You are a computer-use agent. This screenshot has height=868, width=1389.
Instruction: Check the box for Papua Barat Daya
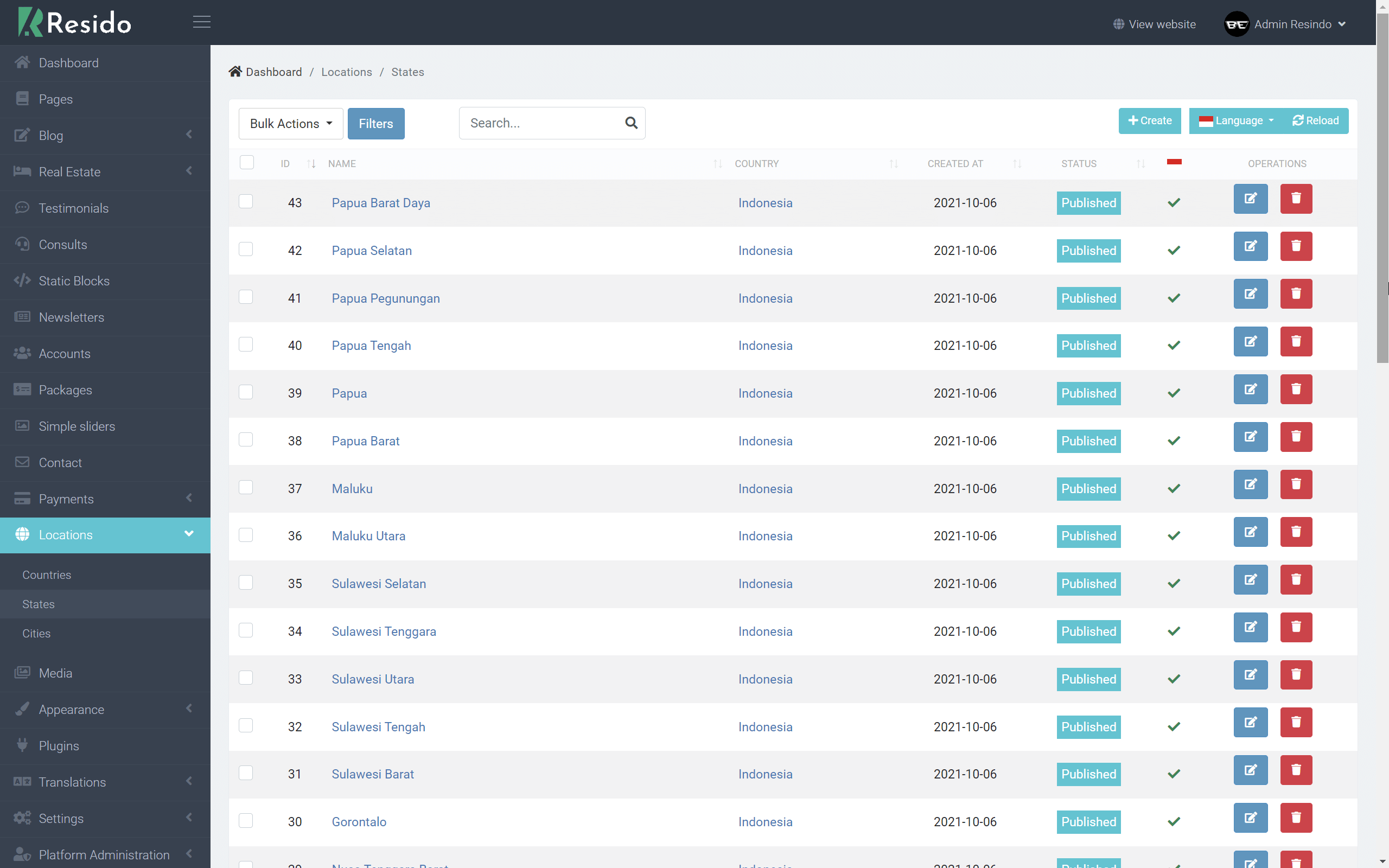(x=246, y=201)
